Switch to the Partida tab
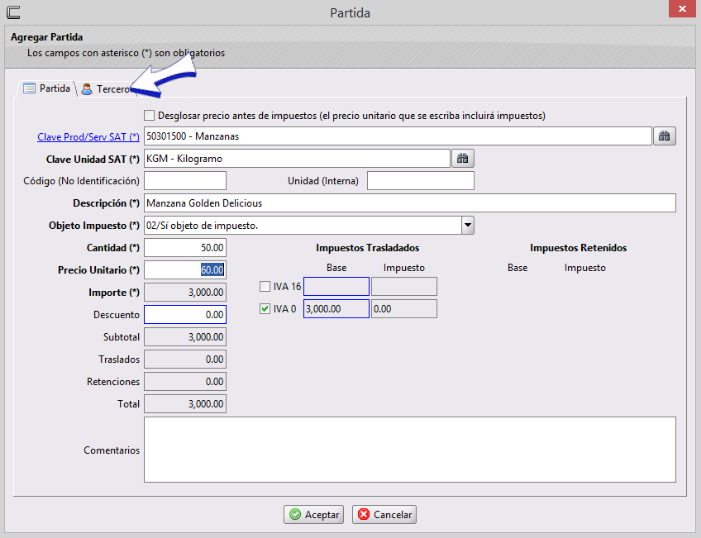The image size is (701, 538). point(46,89)
